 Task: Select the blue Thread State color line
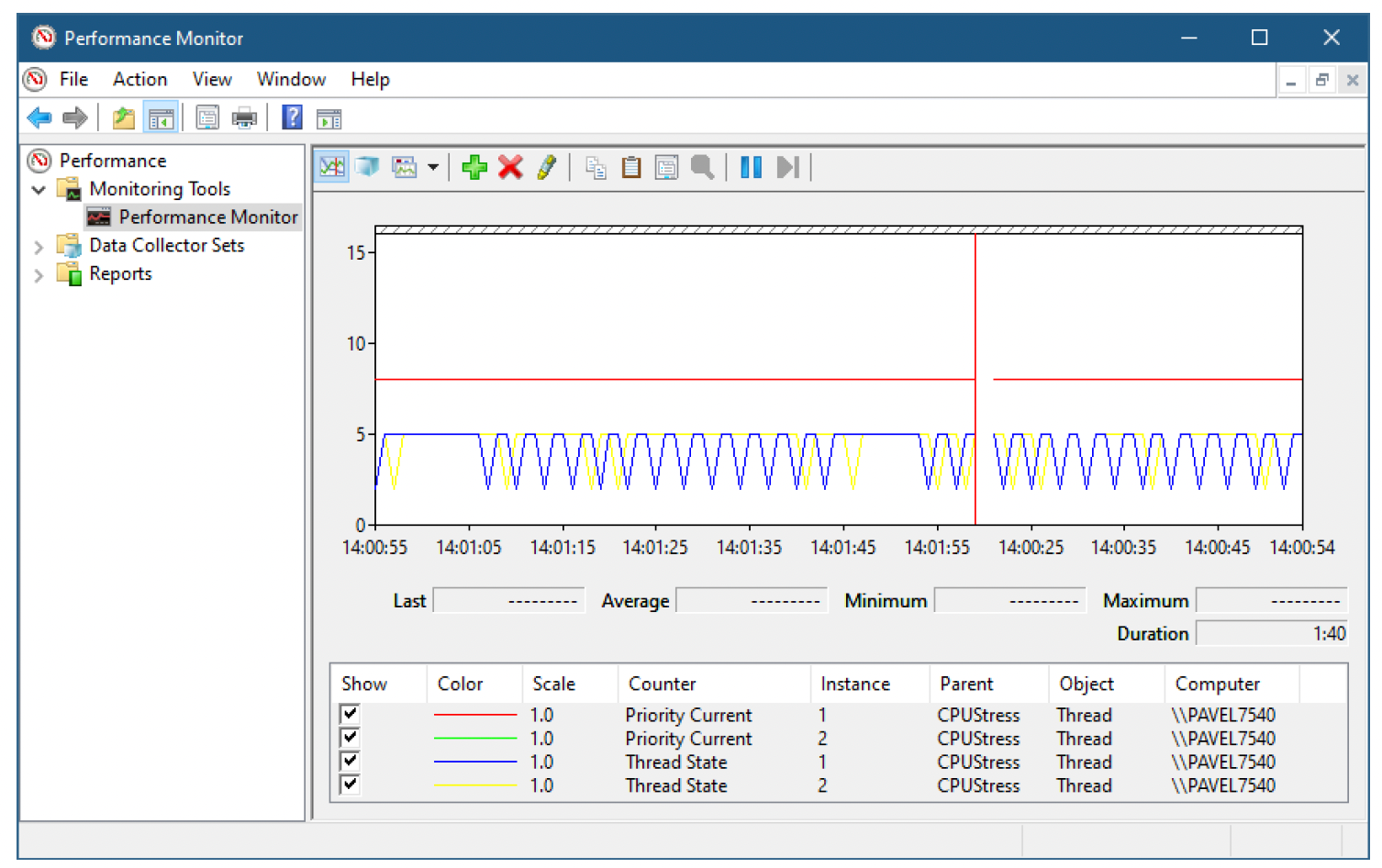click(x=475, y=762)
